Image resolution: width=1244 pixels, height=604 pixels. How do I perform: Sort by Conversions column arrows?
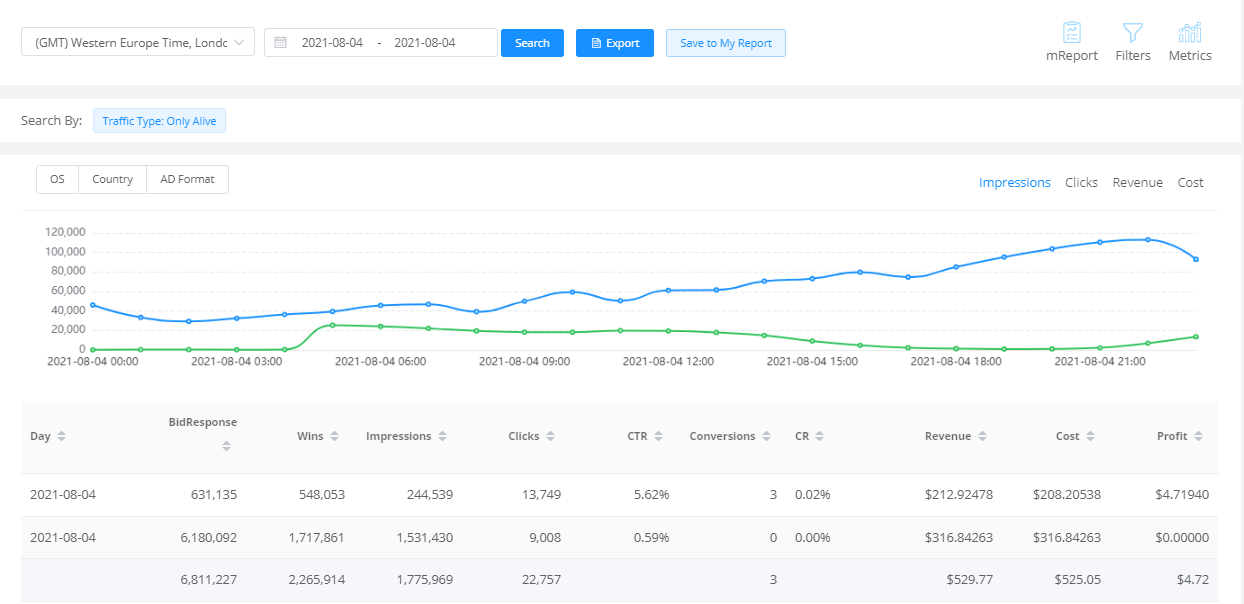pyautogui.click(x=767, y=437)
